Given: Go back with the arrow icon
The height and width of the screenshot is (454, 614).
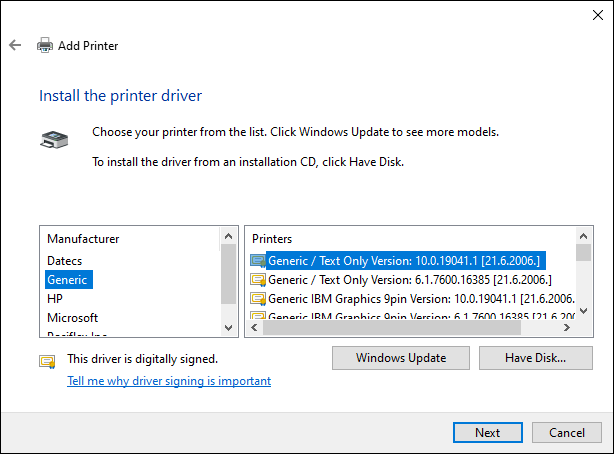Looking at the screenshot, I should point(15,45).
